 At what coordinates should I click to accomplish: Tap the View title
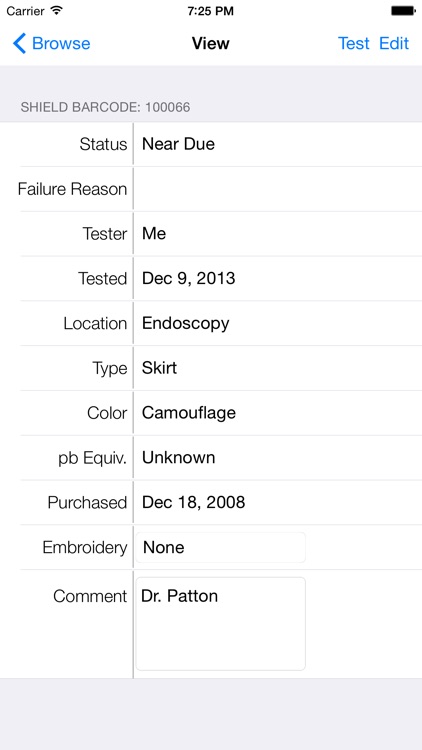coord(211,44)
